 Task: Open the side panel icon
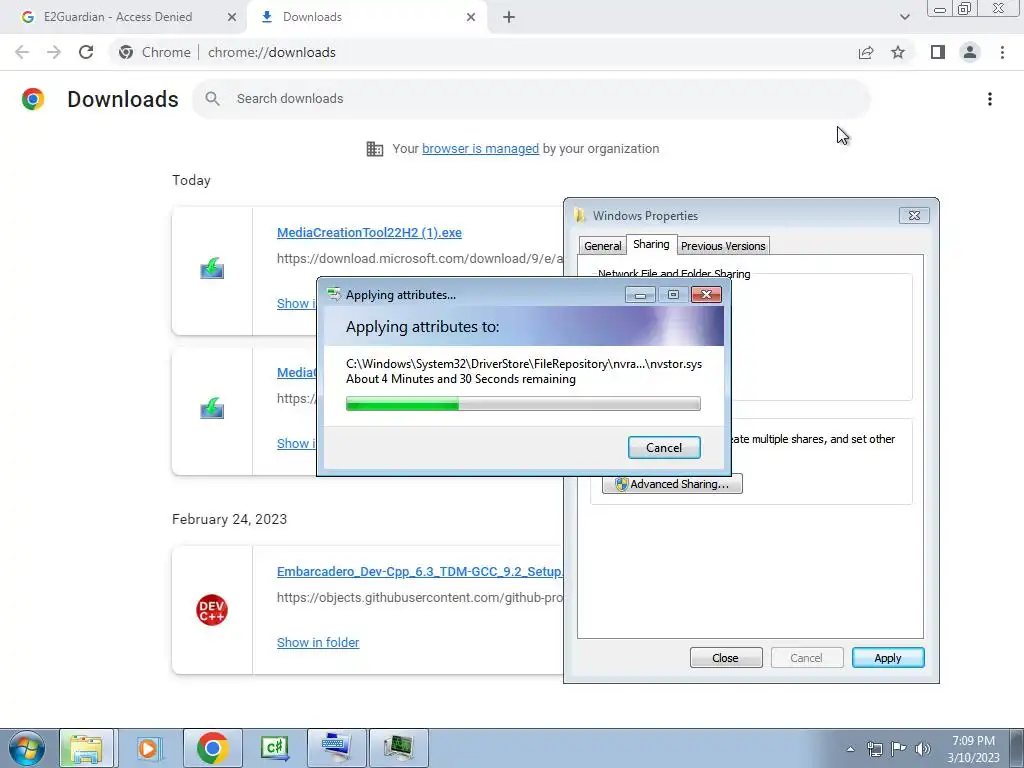938,52
